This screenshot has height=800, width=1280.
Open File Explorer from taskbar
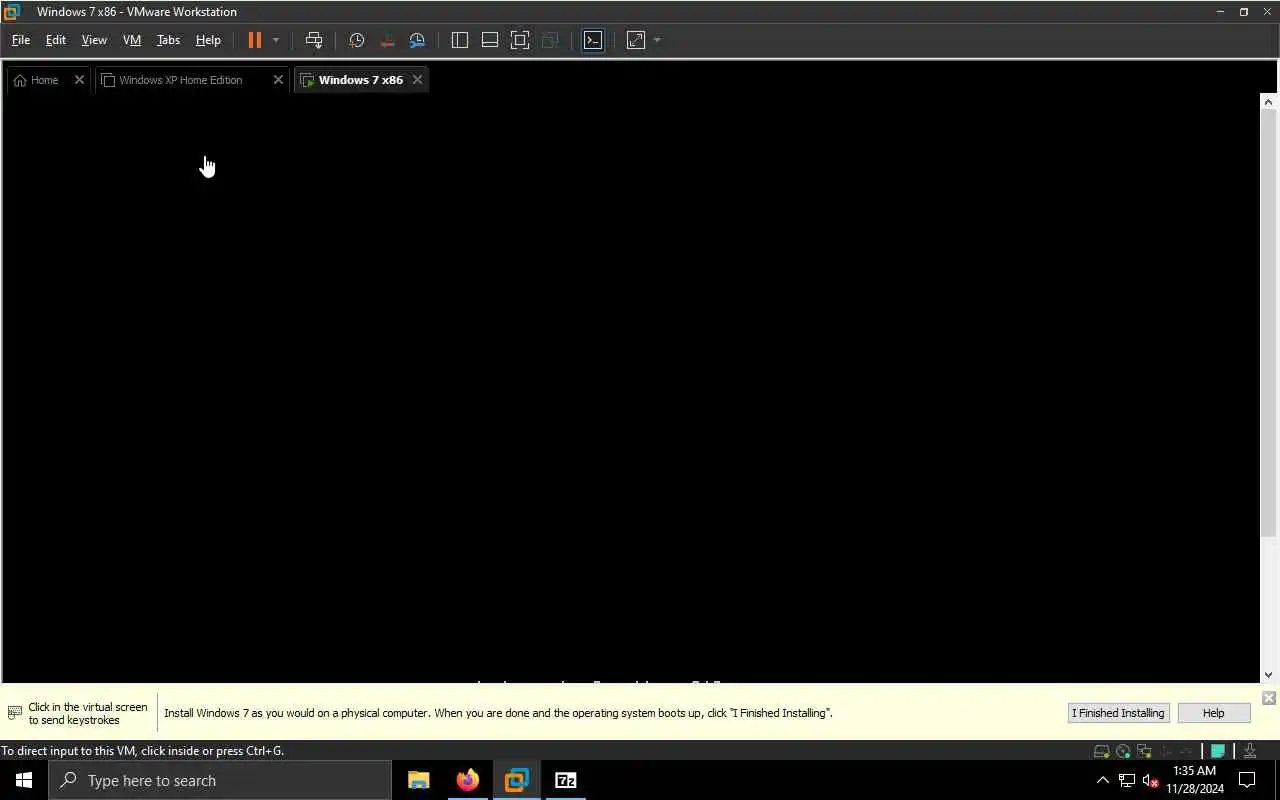(x=418, y=780)
